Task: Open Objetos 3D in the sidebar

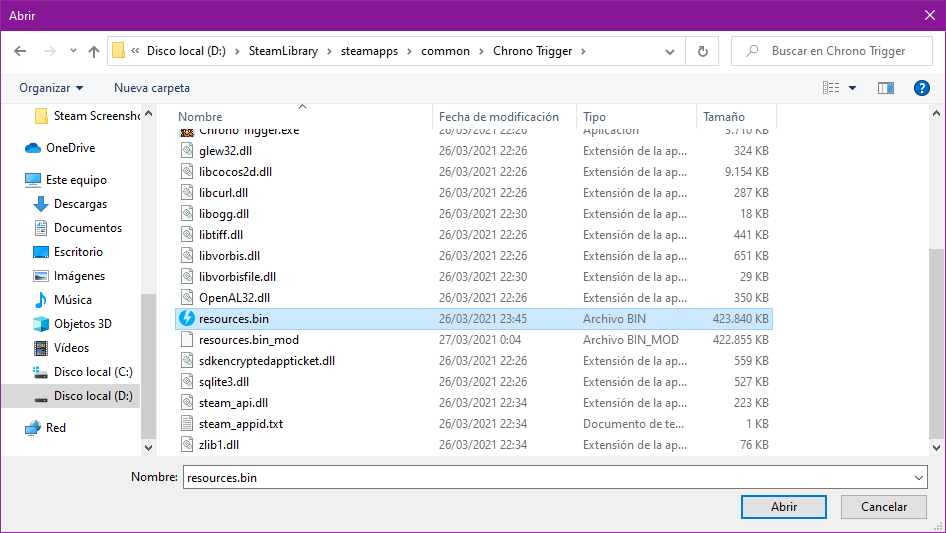Action: [72, 324]
